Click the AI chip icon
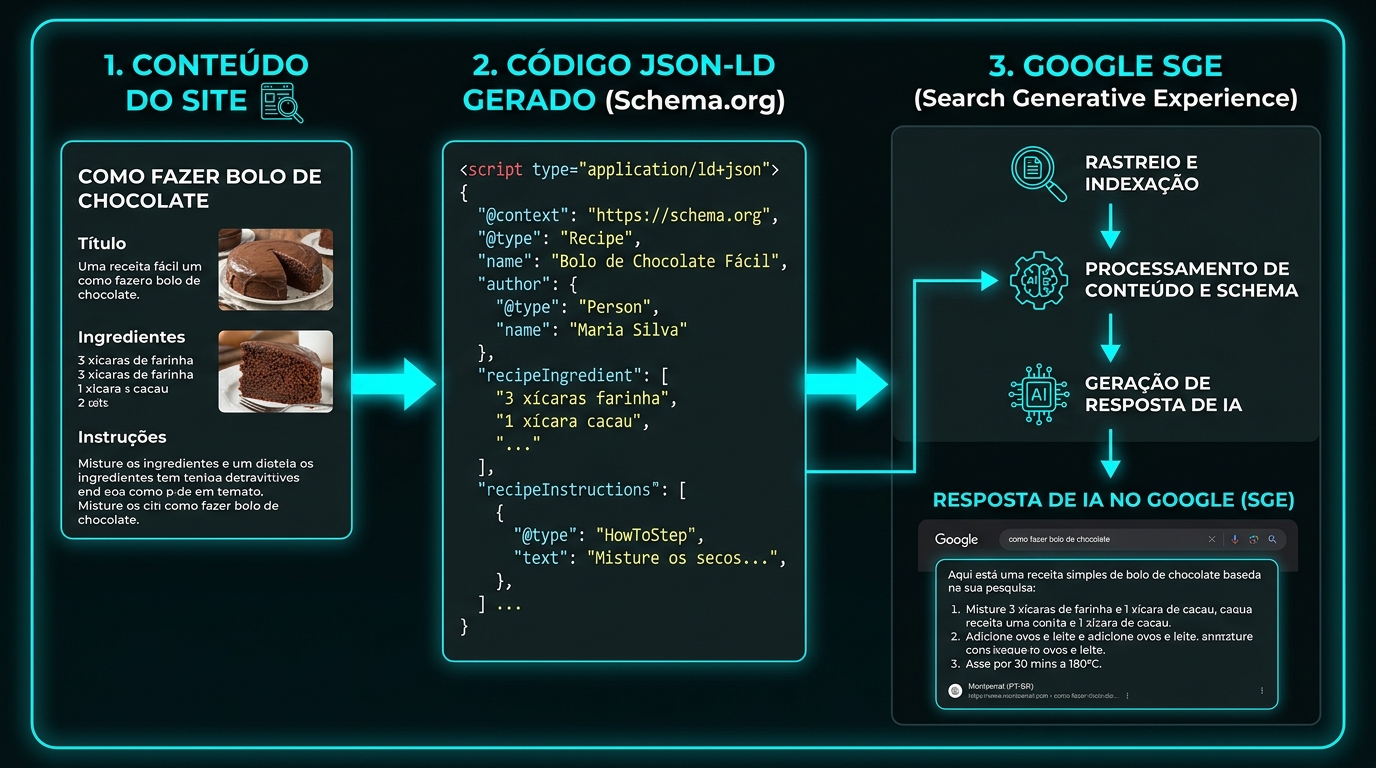The height and width of the screenshot is (768, 1376). pos(1038,393)
